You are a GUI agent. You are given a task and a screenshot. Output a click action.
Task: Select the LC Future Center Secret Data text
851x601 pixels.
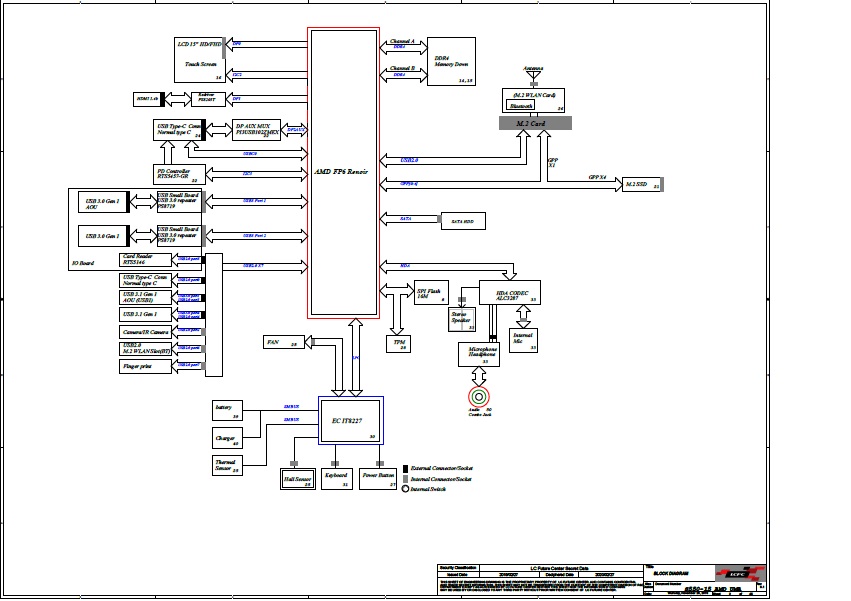pyautogui.click(x=560, y=568)
